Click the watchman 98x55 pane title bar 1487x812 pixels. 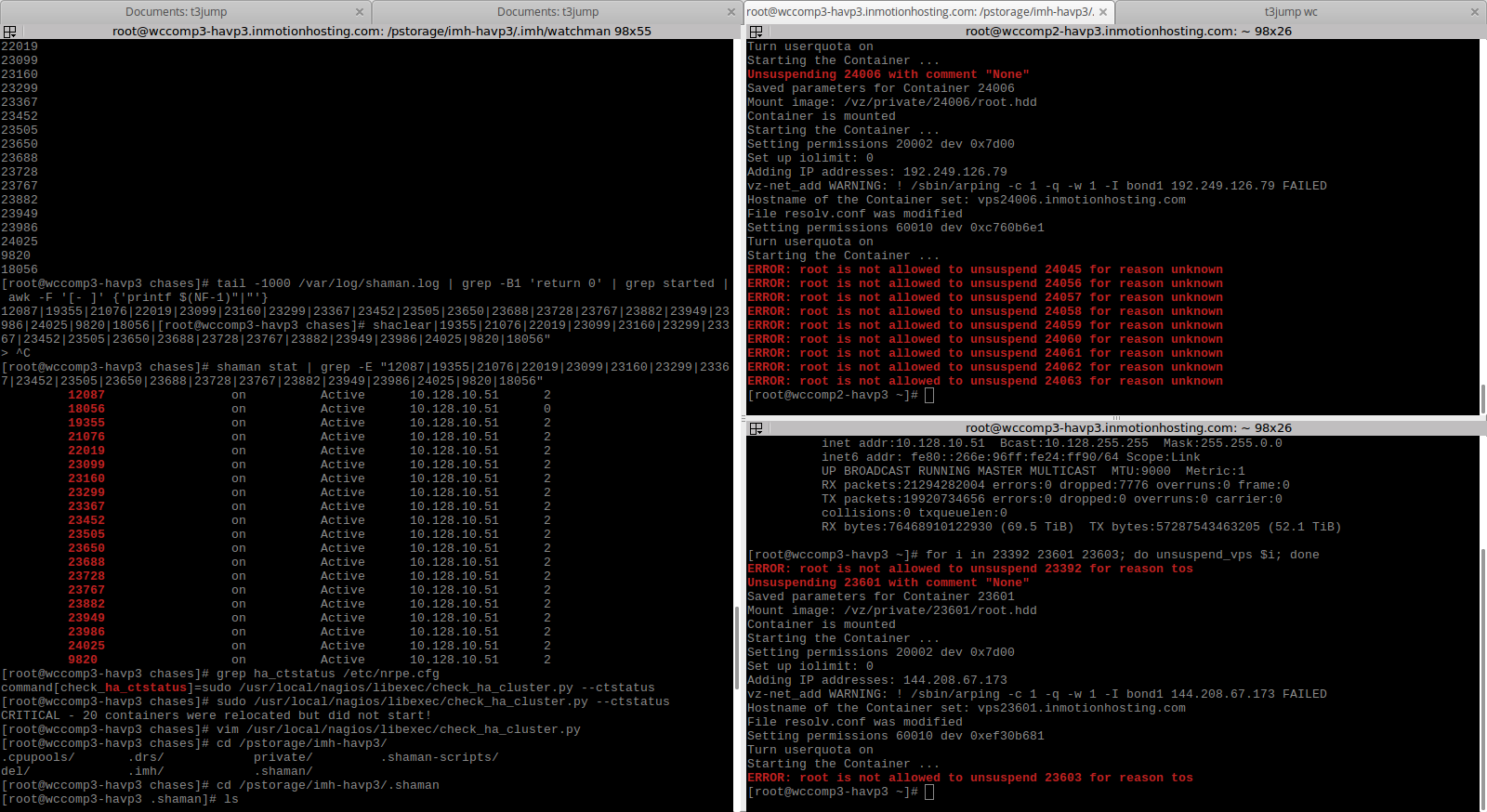point(381,32)
